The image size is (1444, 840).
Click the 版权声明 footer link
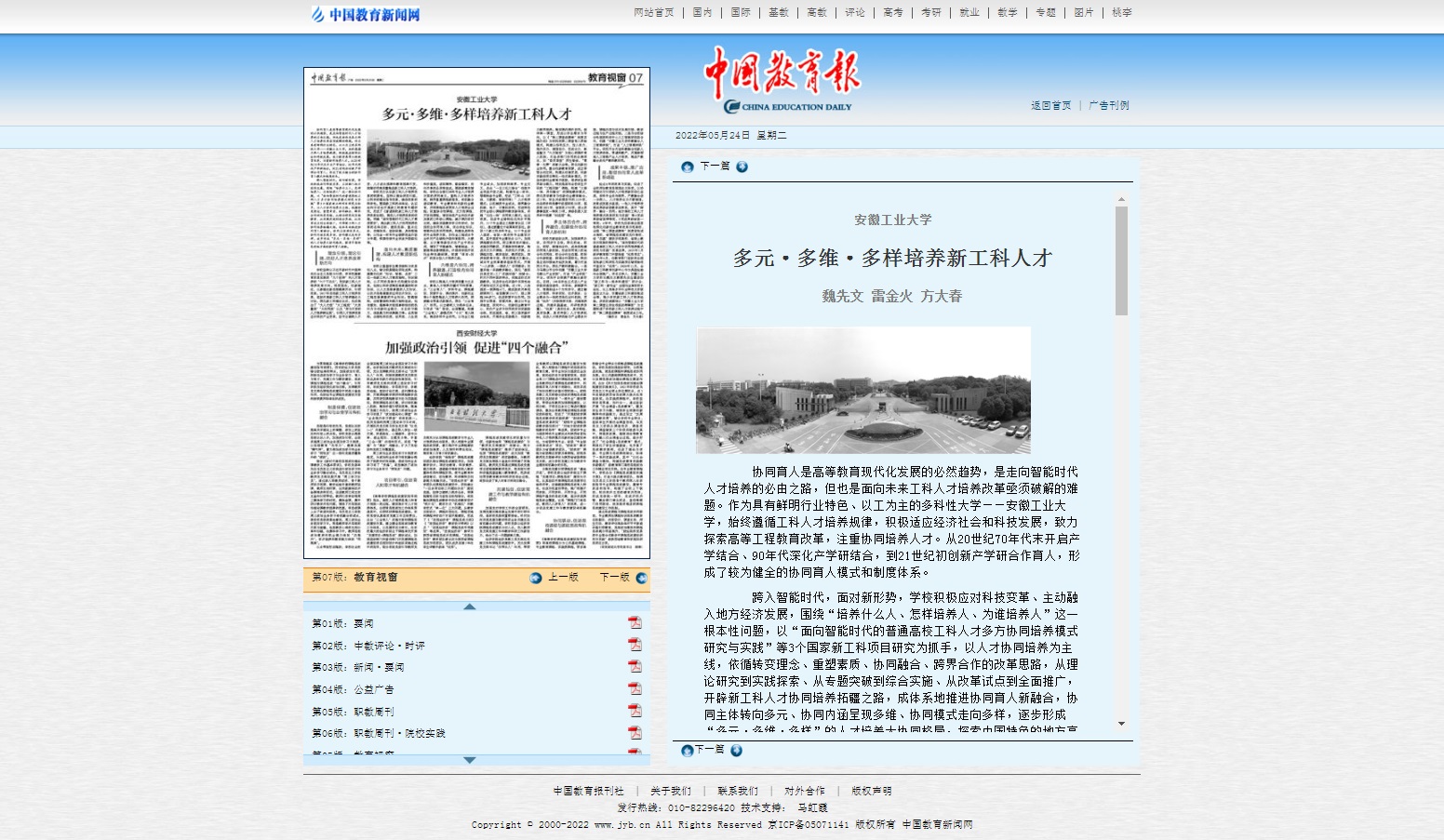(x=871, y=792)
